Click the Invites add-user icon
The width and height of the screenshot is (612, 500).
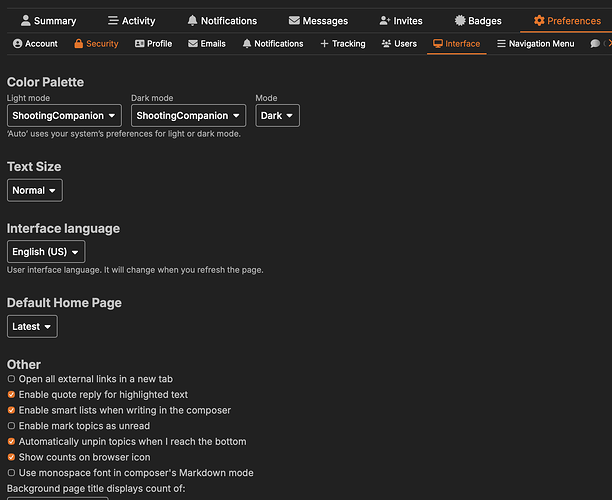click(385, 21)
